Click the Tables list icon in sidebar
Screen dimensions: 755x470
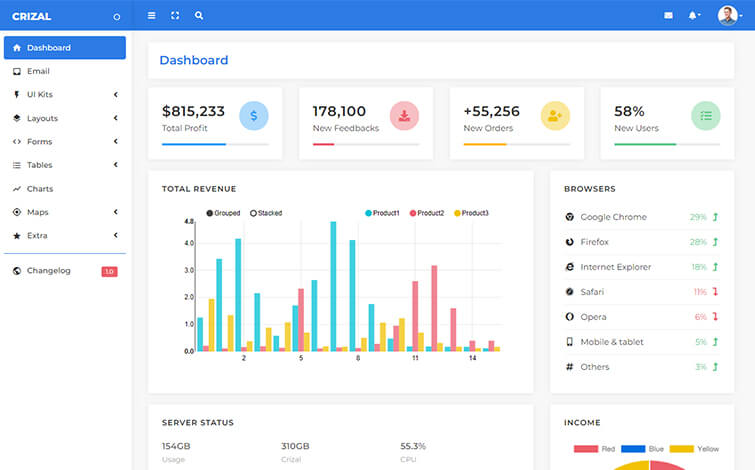click(x=17, y=165)
